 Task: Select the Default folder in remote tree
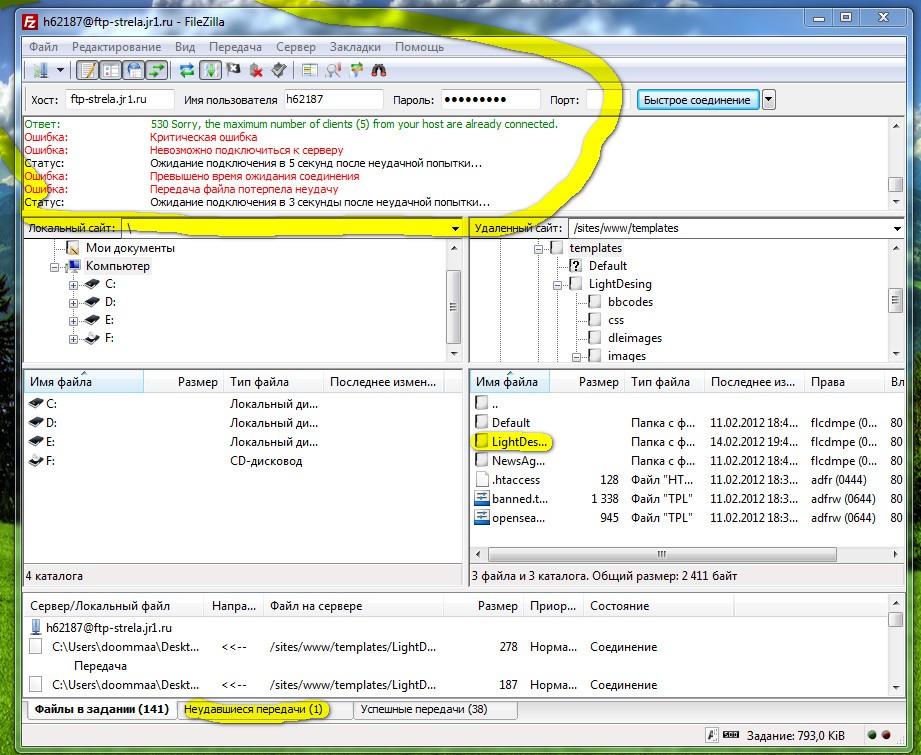[607, 266]
